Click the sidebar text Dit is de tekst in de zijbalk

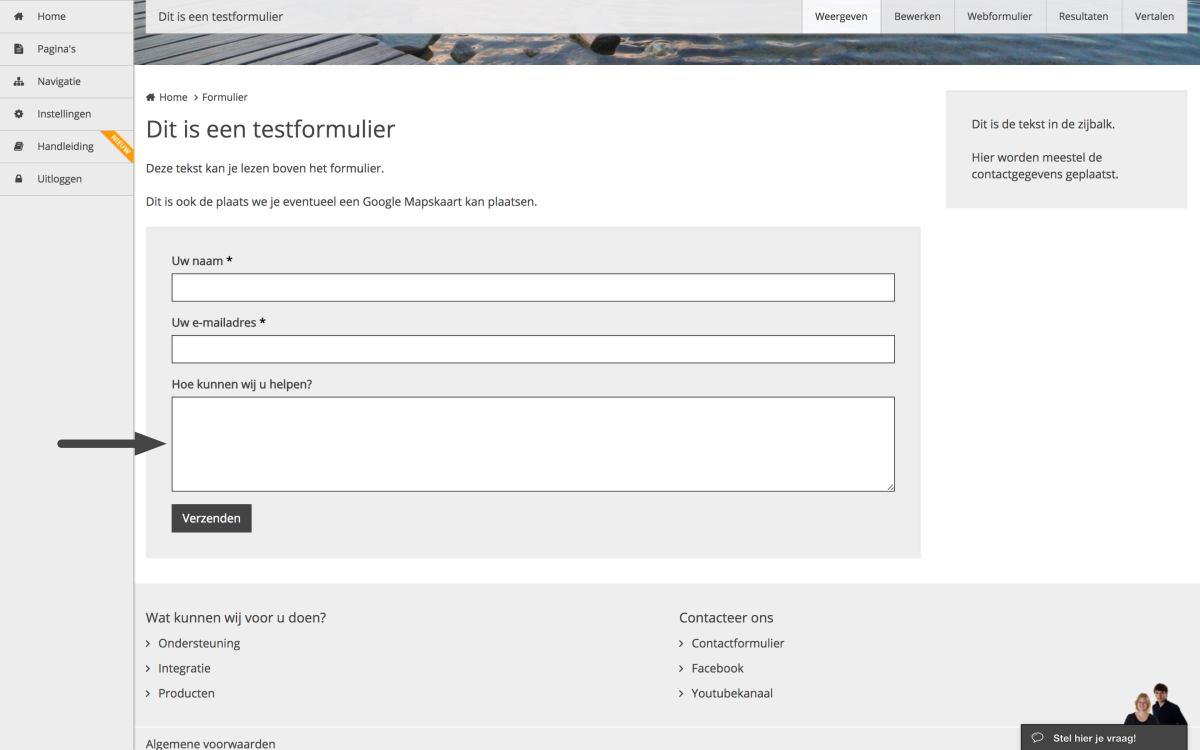click(1043, 125)
